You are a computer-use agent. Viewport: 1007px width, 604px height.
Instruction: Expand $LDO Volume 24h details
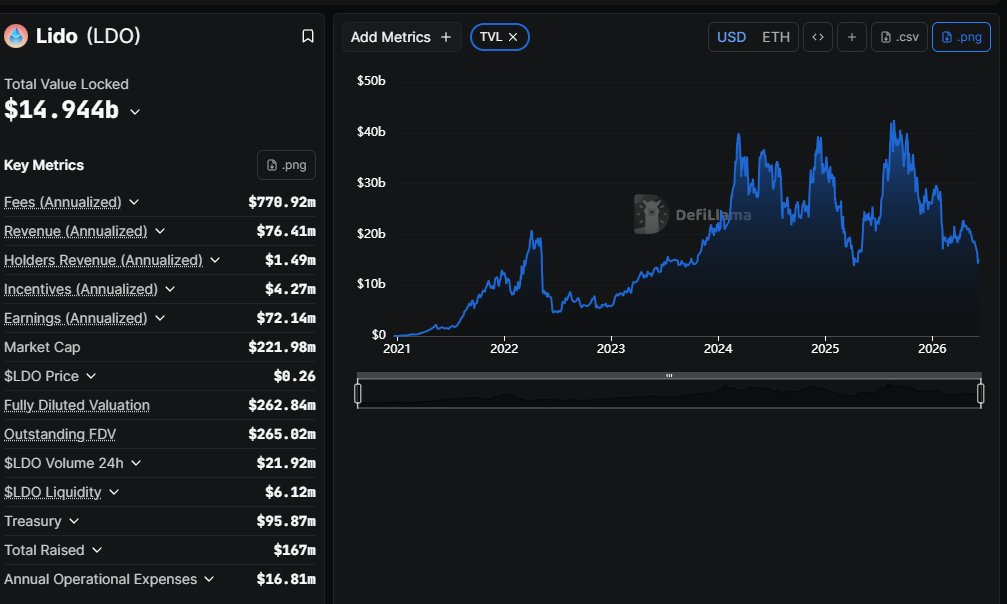[136, 463]
